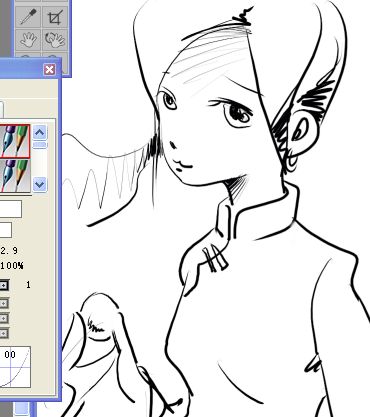Viewport: 370px width, 417px height.
Task: Select the Crop tool
Action: (x=55, y=16)
